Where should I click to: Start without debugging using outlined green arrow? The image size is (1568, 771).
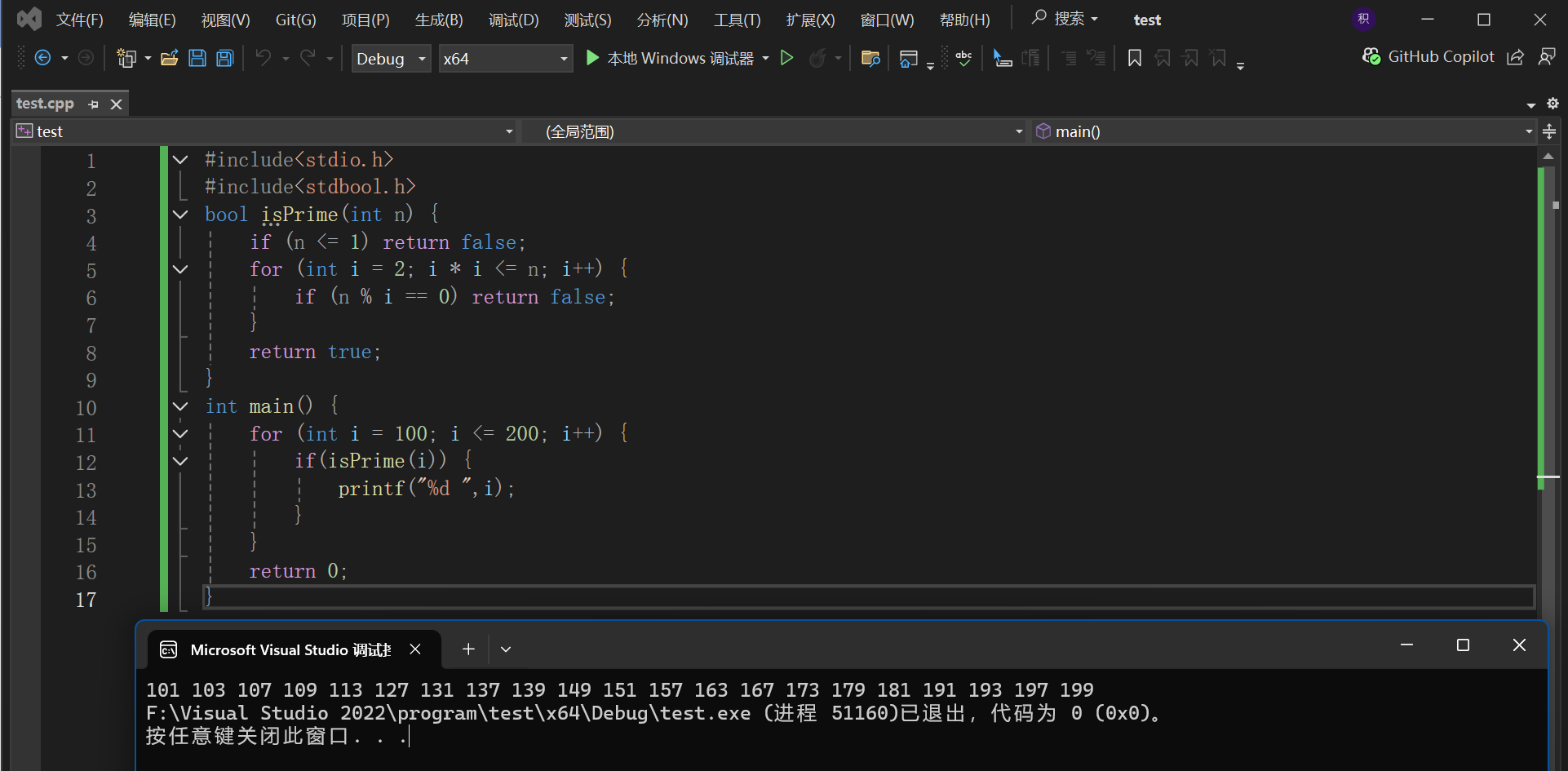point(787,58)
